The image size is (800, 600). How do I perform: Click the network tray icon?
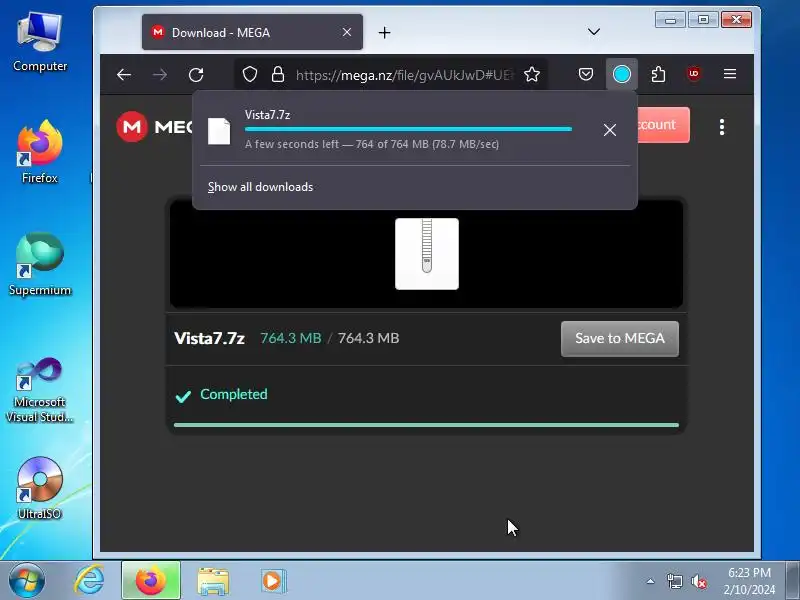coord(674,581)
